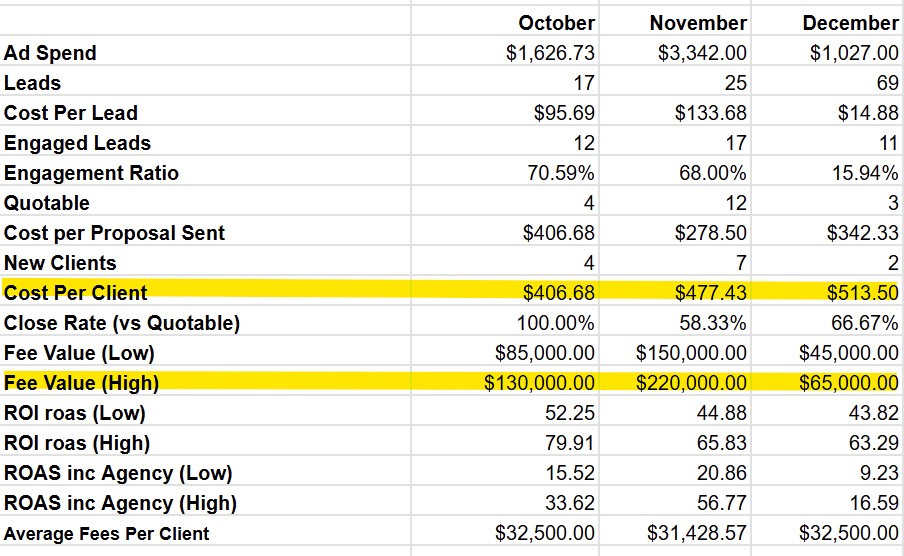
Task: Select the October column header cell
Action: coord(556,22)
